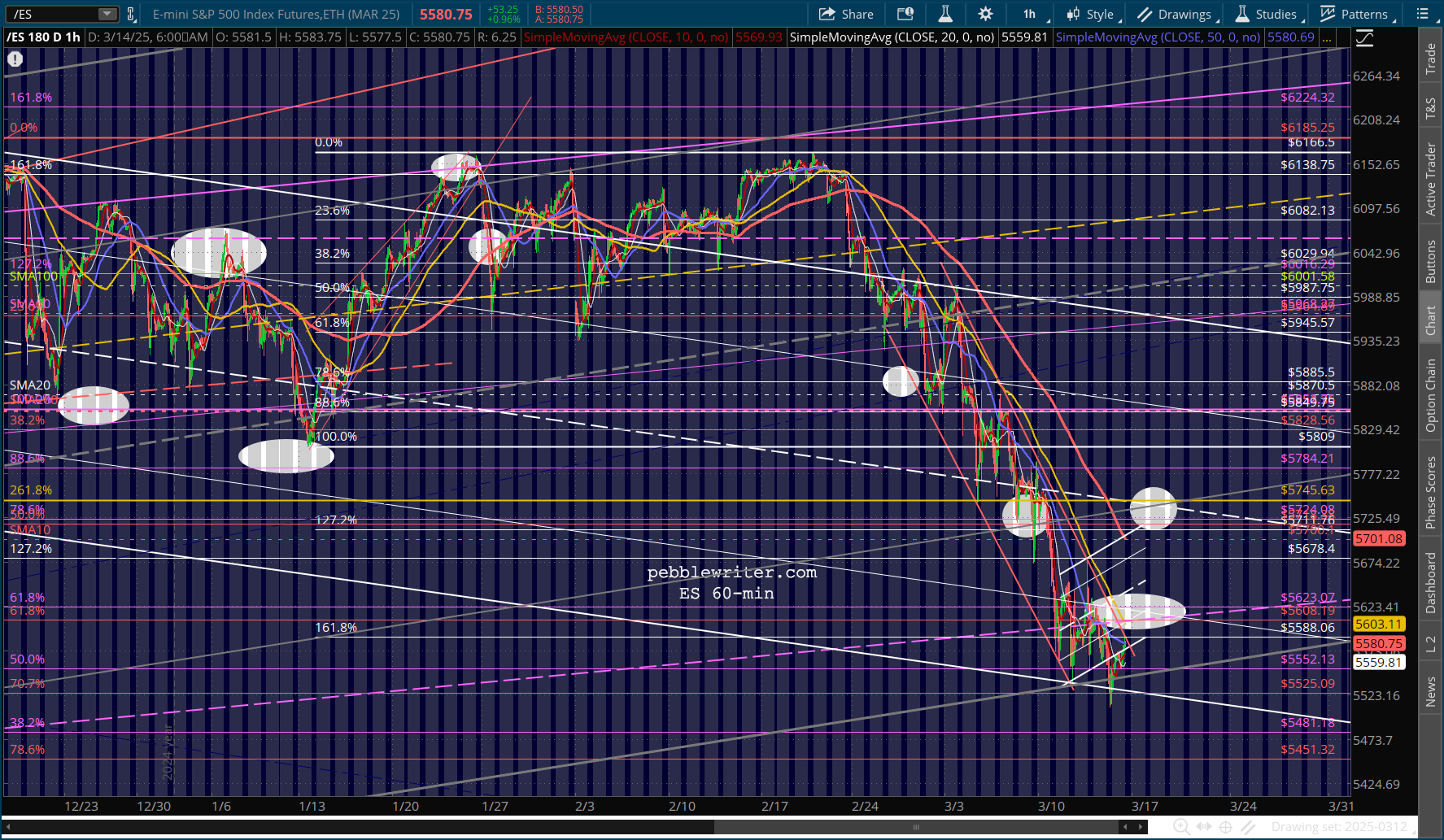This screenshot has height=840, width=1444.
Task: Click the SMA100 label on chart left
Action: [34, 276]
